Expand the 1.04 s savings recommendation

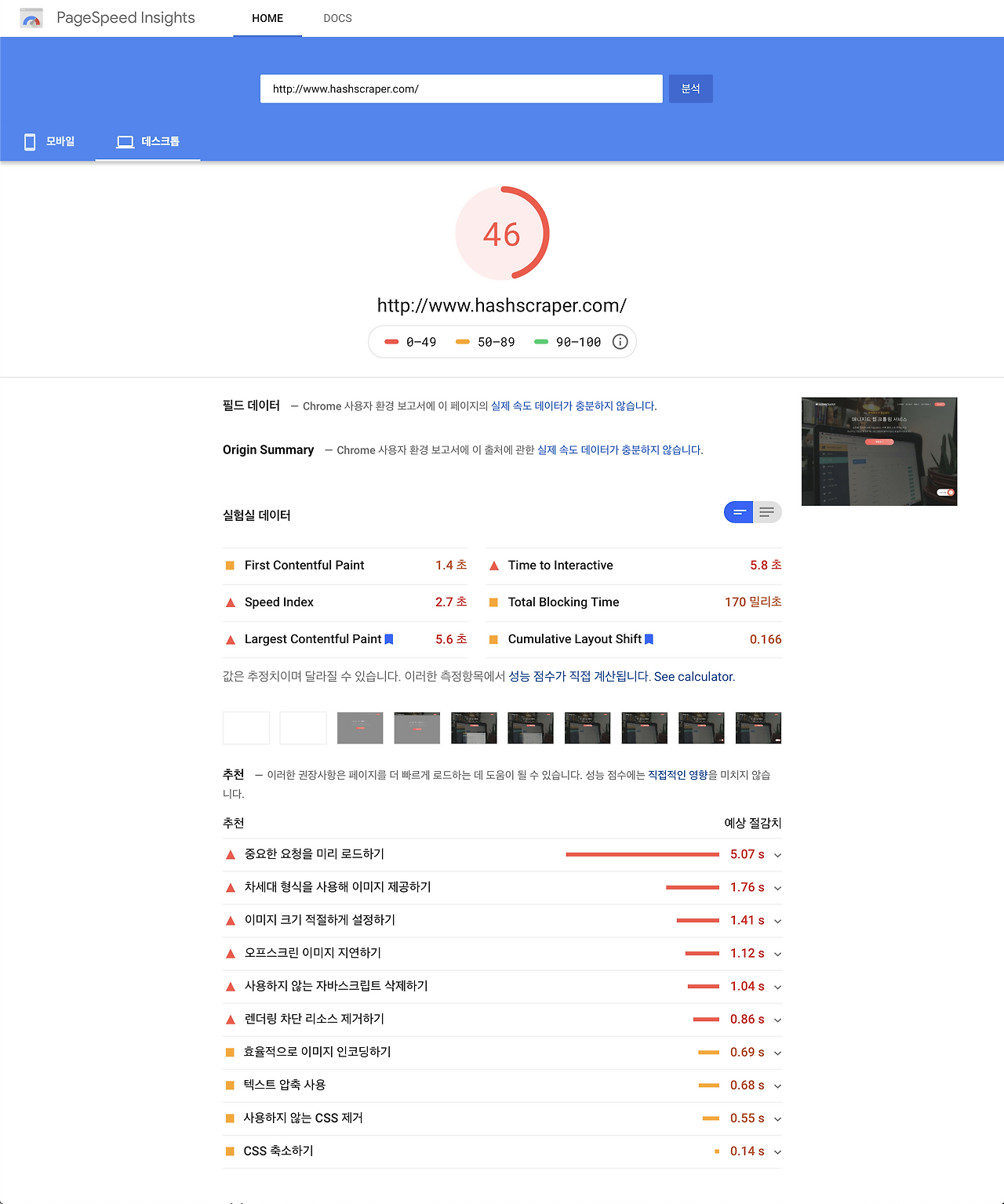click(x=777, y=987)
